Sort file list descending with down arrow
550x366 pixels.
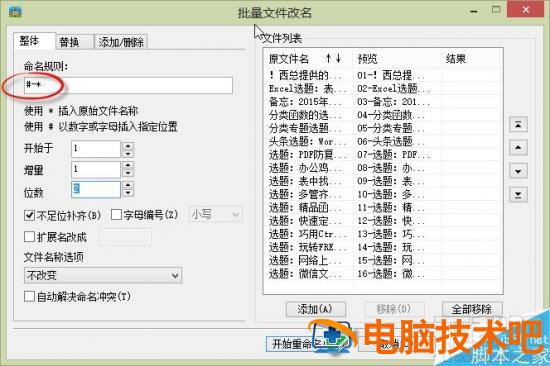click(338, 58)
